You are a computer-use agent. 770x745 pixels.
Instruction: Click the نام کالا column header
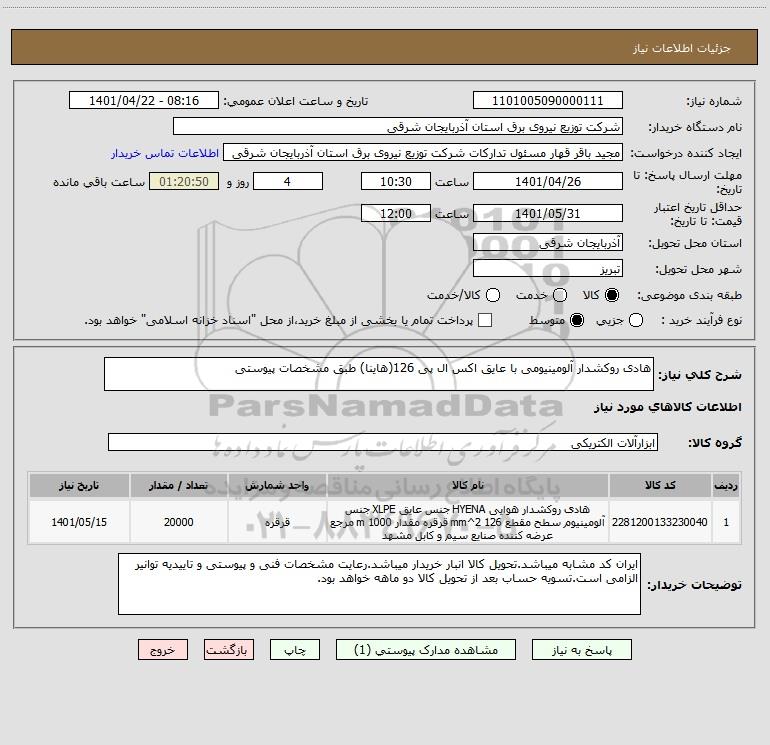pos(468,485)
